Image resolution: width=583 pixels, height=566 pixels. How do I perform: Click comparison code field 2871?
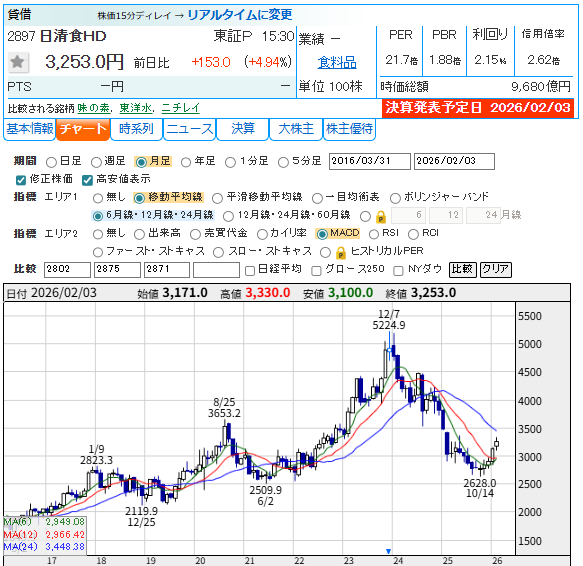point(167,270)
